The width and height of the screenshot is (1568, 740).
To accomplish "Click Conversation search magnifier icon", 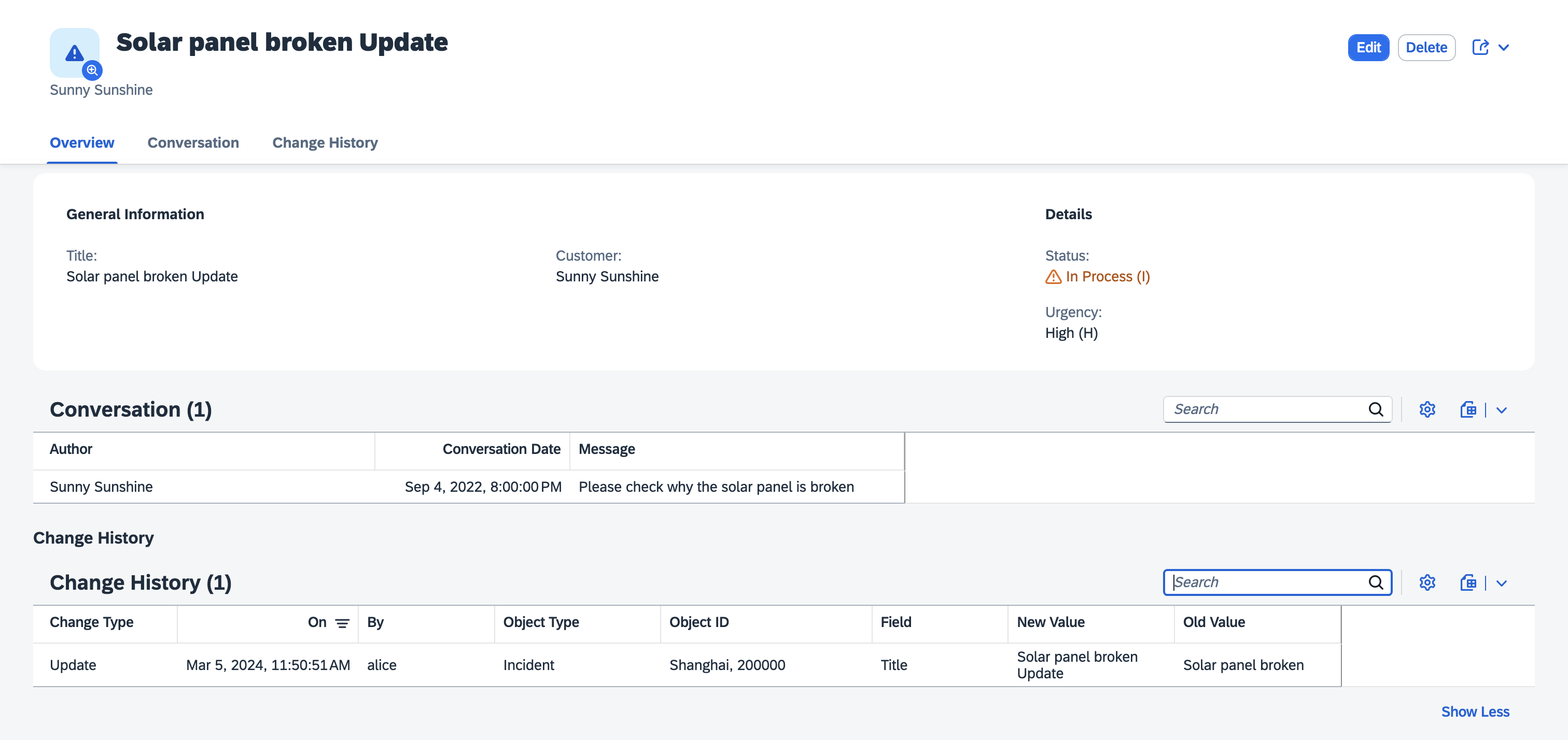I will [x=1376, y=409].
